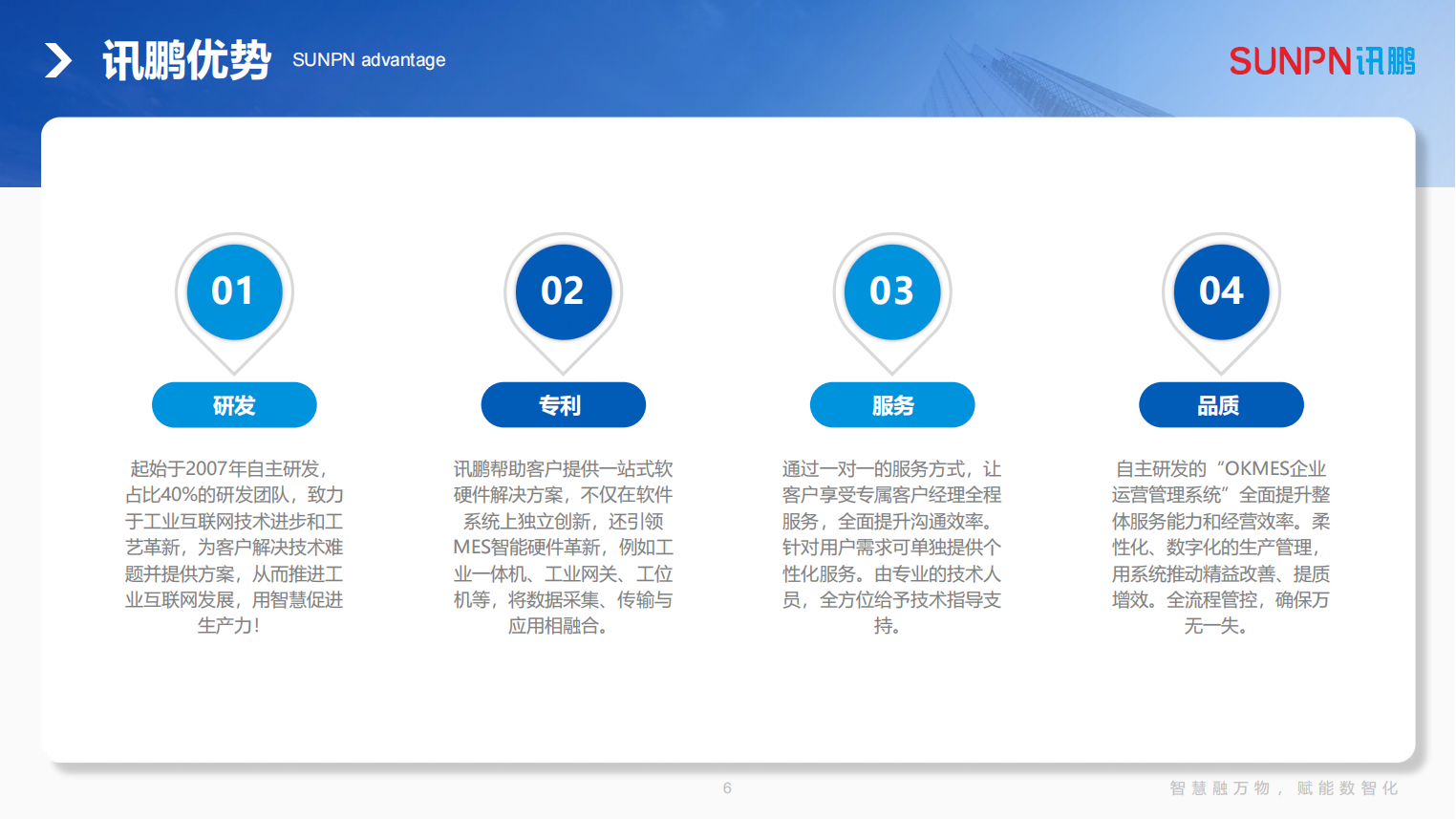The width and height of the screenshot is (1456, 819).
Task: Click the white chevron arrow beside the title
Action: (58, 60)
